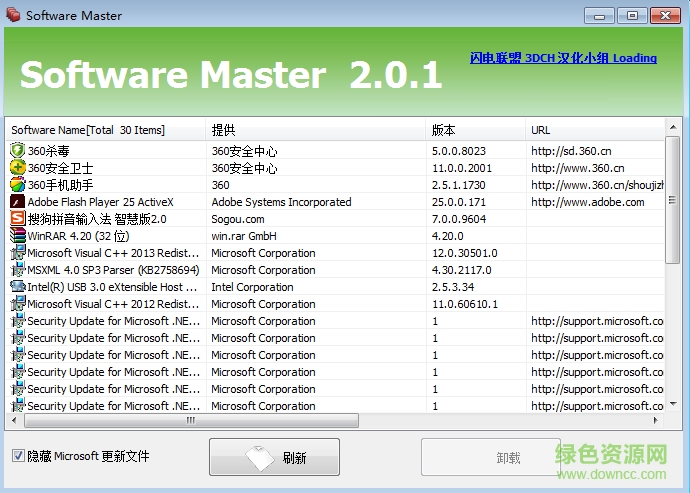Click the Intel Corporation provider cell
The height and width of the screenshot is (493, 690).
pyautogui.click(x=252, y=287)
